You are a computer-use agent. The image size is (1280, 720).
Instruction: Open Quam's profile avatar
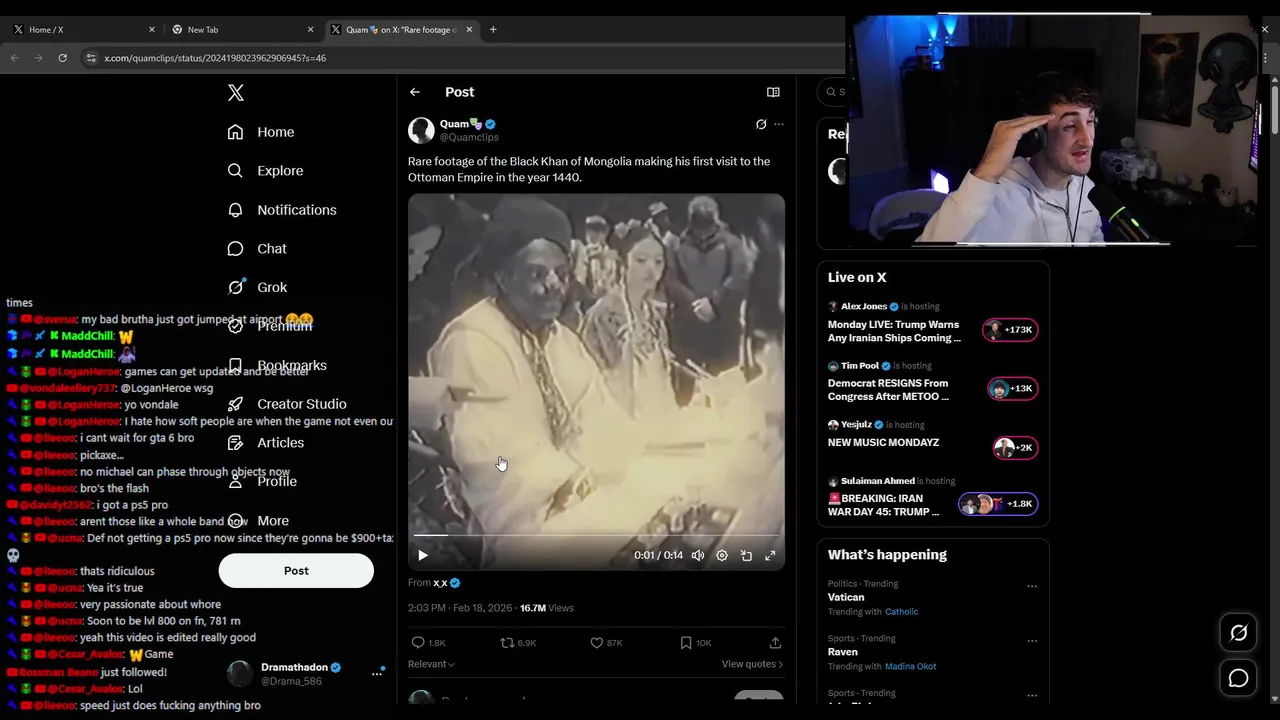pyautogui.click(x=421, y=131)
